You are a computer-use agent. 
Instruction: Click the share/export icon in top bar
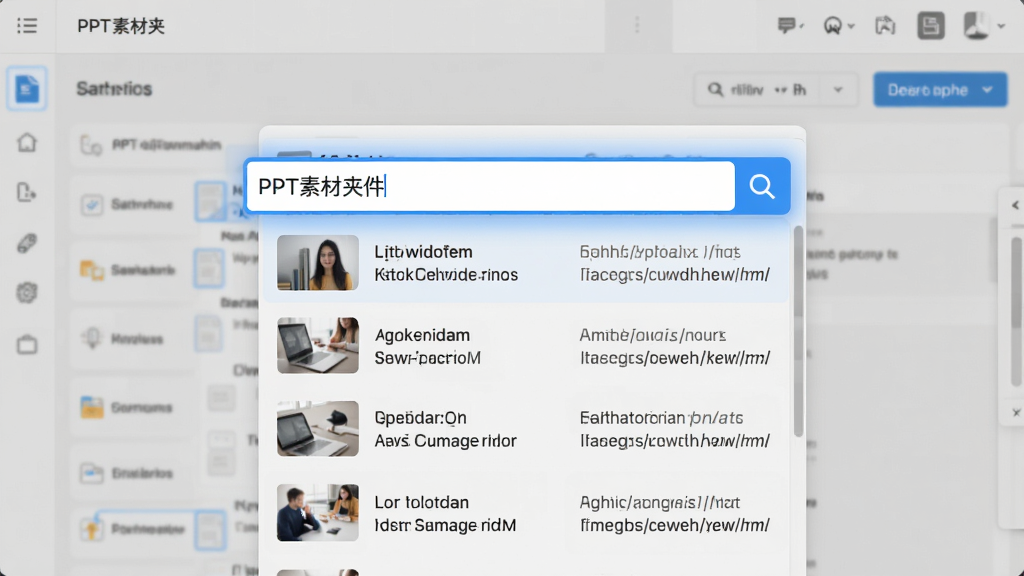(x=885, y=26)
